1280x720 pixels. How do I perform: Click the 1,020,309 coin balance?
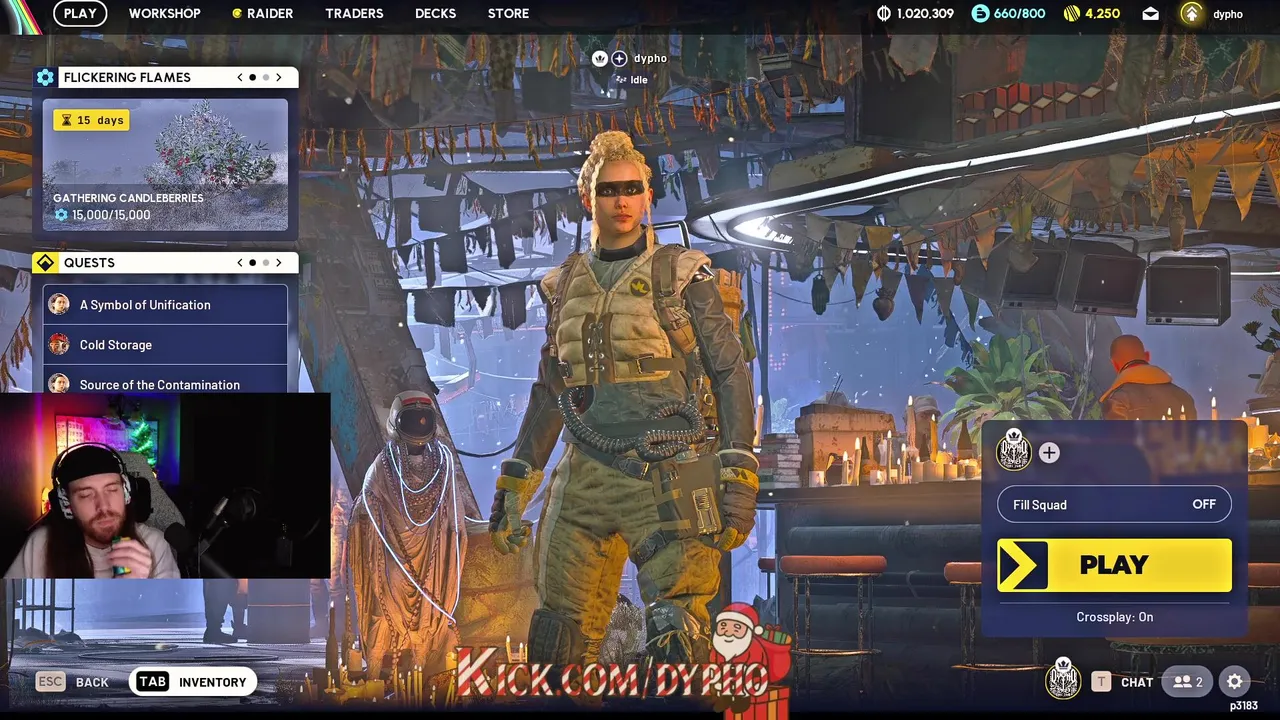[x=925, y=14]
